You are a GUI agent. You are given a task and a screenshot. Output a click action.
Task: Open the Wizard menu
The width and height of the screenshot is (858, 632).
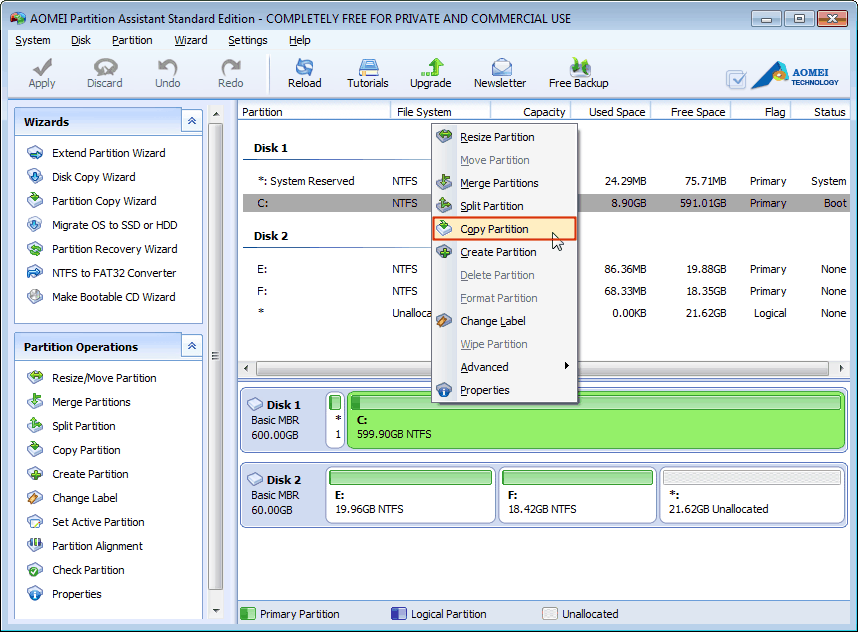(x=190, y=40)
